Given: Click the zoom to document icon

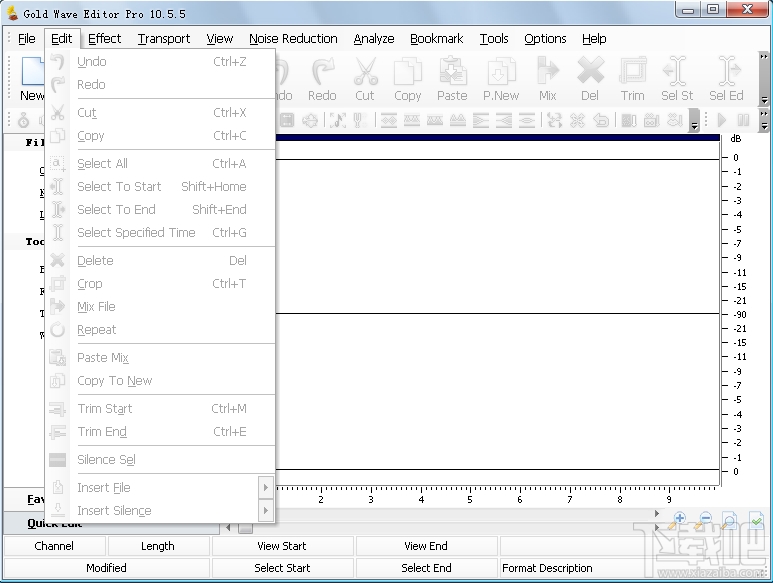Looking at the screenshot, I should coord(729,520).
